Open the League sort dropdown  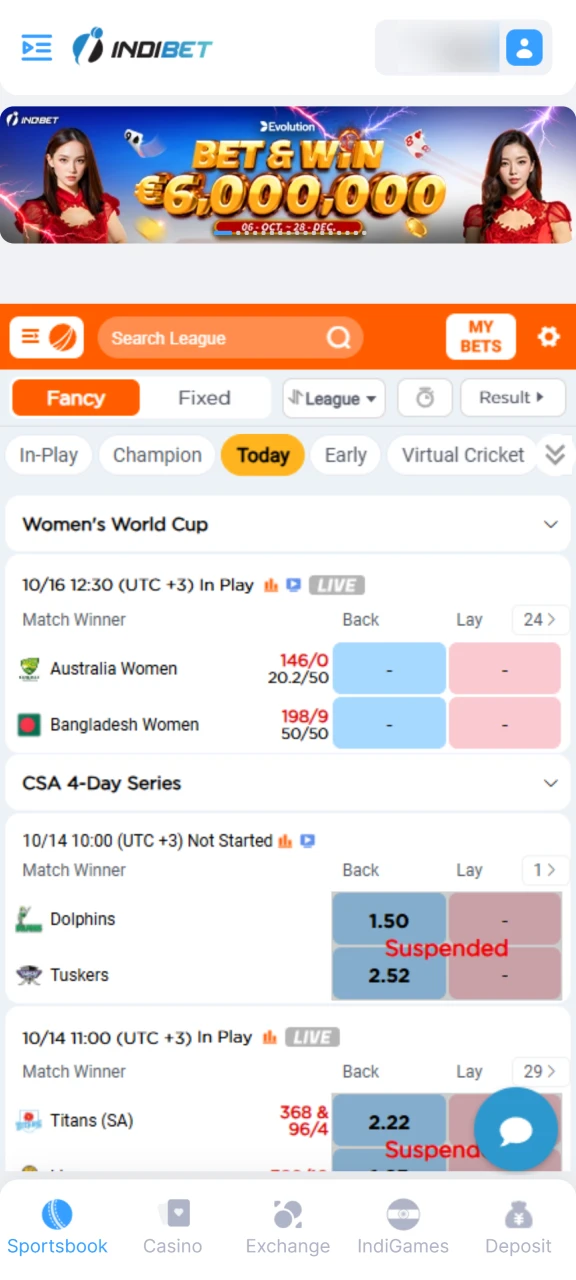pos(333,398)
